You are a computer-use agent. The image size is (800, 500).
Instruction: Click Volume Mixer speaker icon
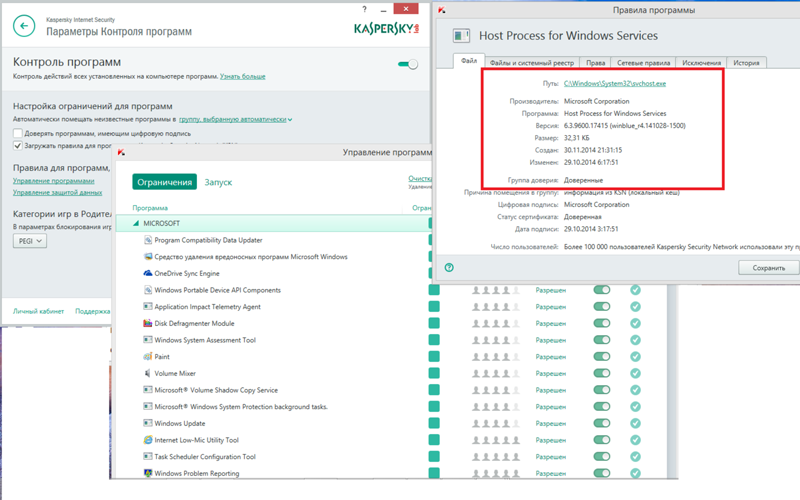click(148, 373)
